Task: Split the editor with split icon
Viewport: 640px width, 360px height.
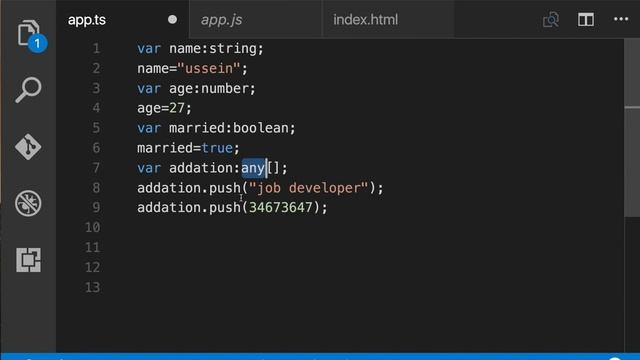Action: [x=586, y=20]
